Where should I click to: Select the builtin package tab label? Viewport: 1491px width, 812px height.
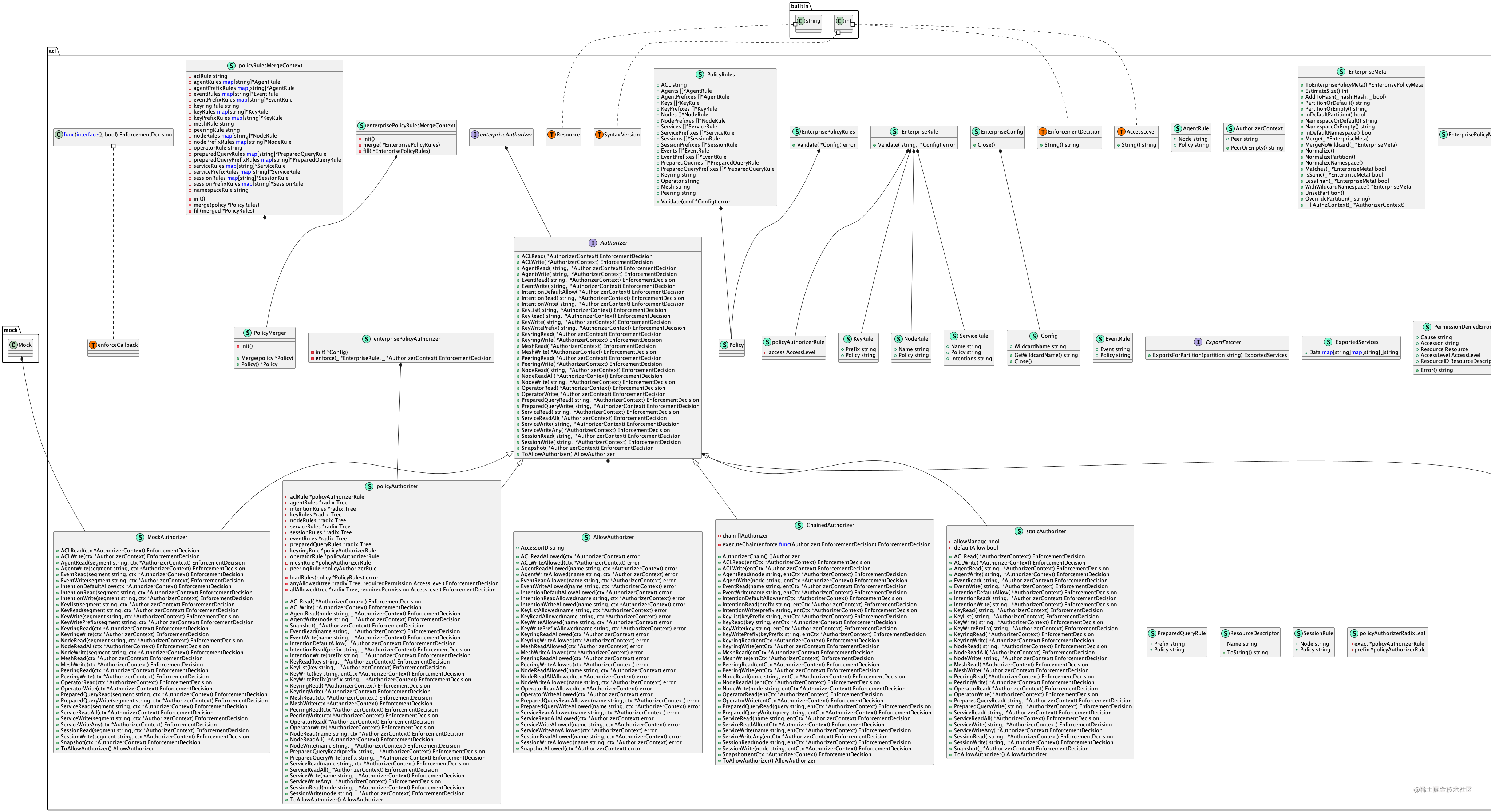tap(800, 6)
